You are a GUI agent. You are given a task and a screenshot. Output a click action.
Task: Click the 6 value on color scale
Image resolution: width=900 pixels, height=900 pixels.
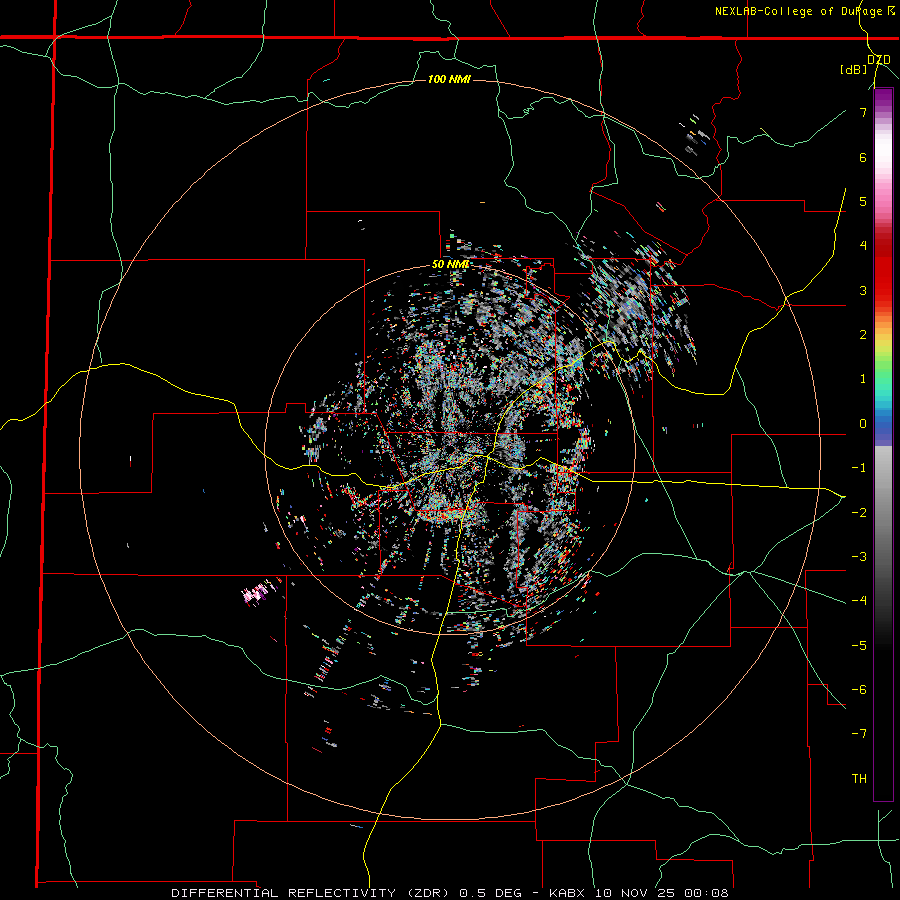pos(863,157)
